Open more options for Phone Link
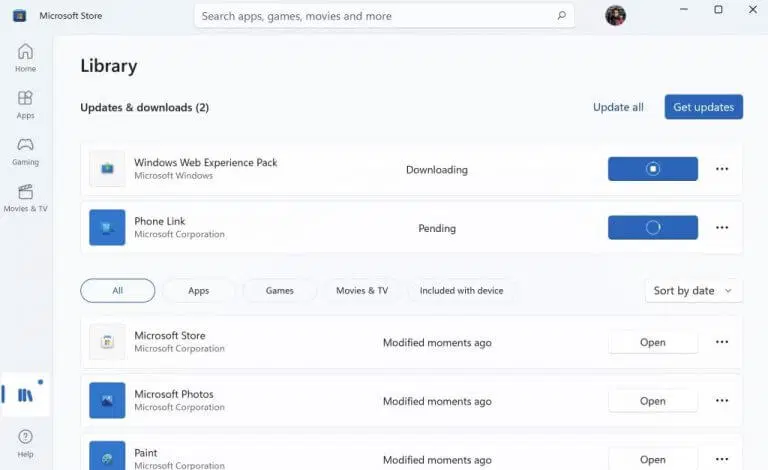Image resolution: width=768 pixels, height=470 pixels. [x=722, y=228]
